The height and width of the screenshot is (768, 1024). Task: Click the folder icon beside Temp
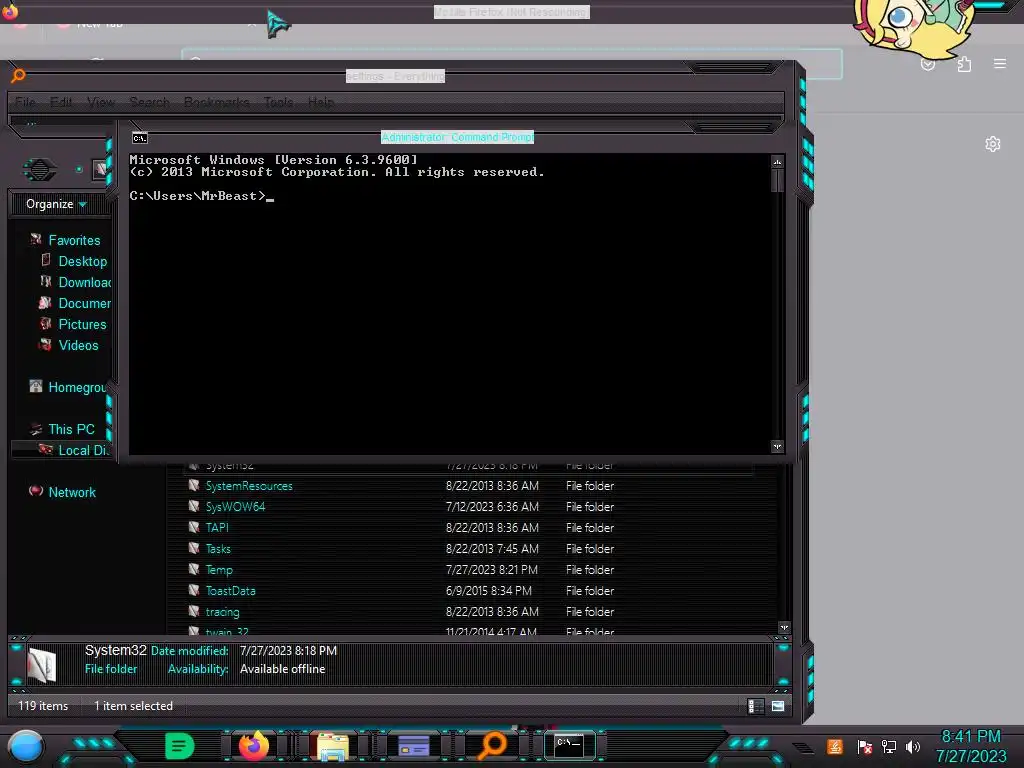click(194, 569)
